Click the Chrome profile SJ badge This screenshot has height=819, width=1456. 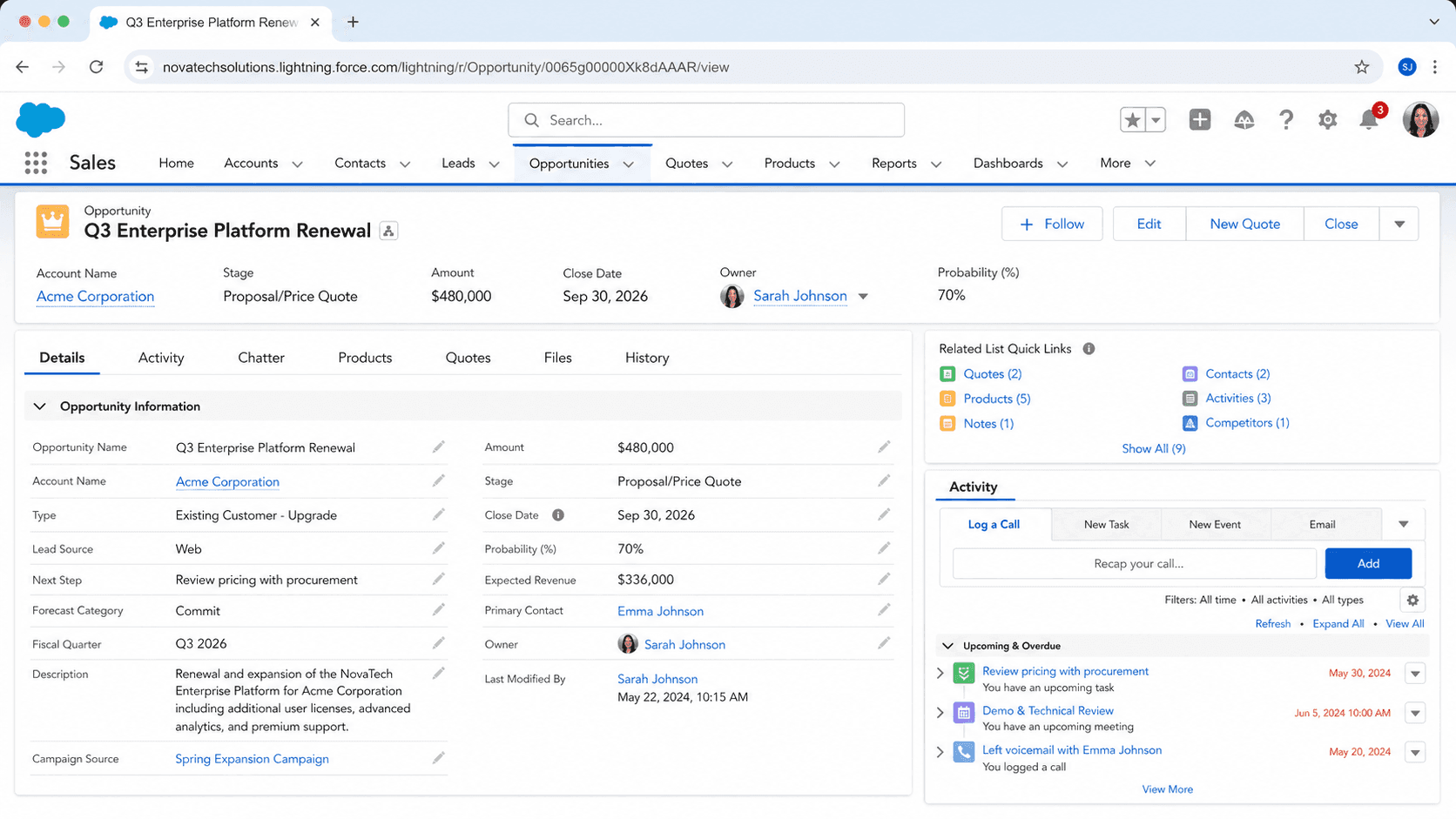(x=1406, y=67)
